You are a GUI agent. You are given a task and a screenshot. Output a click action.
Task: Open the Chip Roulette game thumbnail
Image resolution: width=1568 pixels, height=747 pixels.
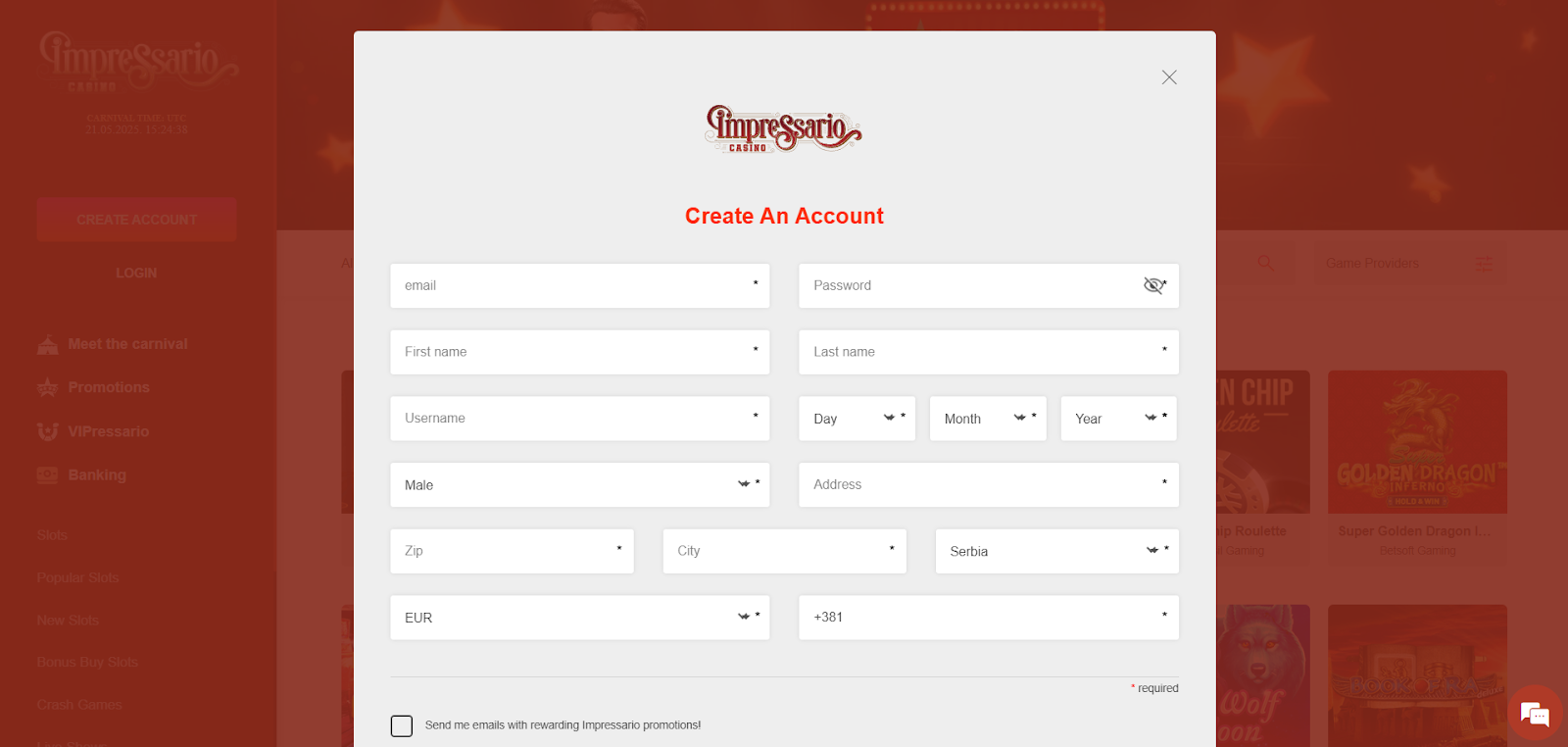(x=1263, y=442)
